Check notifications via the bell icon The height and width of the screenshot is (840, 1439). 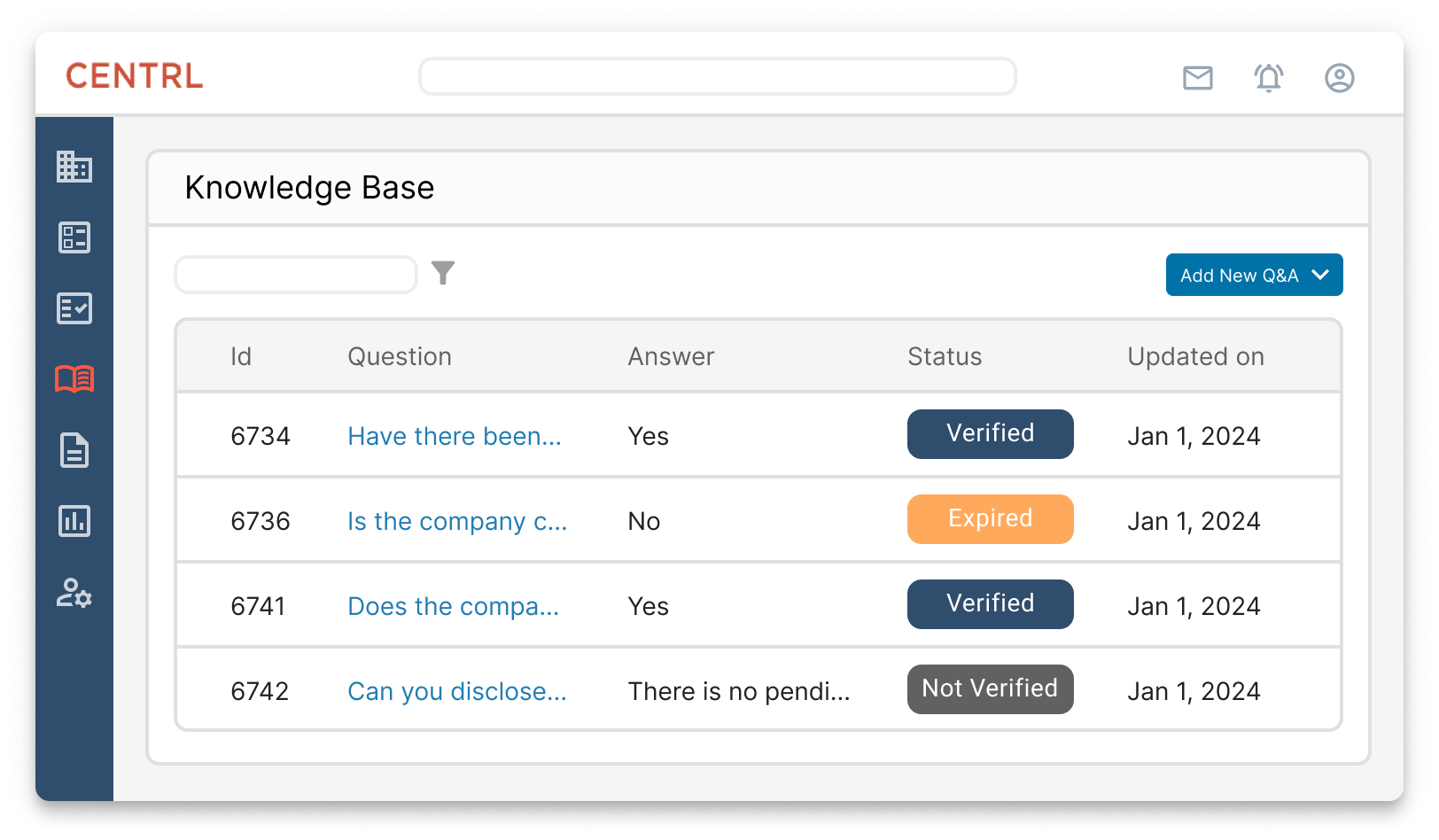1268,78
